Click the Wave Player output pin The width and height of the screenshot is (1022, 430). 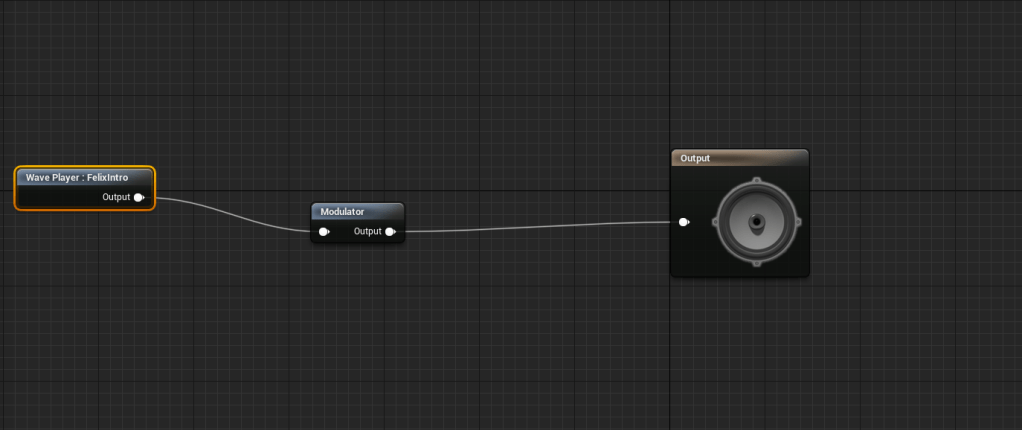[x=140, y=197]
